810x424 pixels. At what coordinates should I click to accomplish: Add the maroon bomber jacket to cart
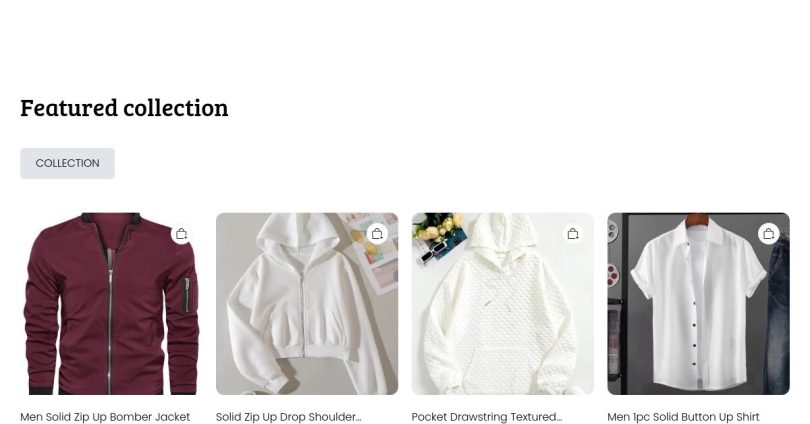pos(181,234)
